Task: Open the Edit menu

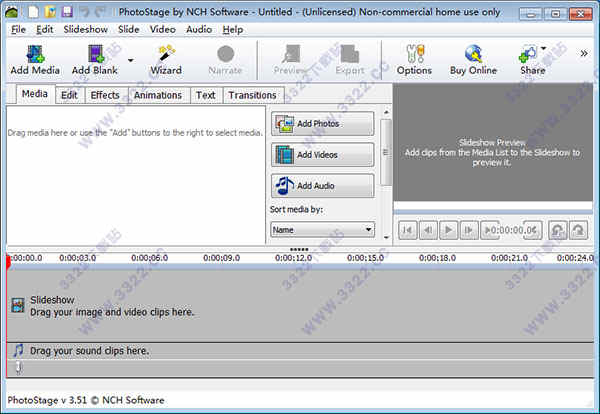Action: click(x=44, y=29)
